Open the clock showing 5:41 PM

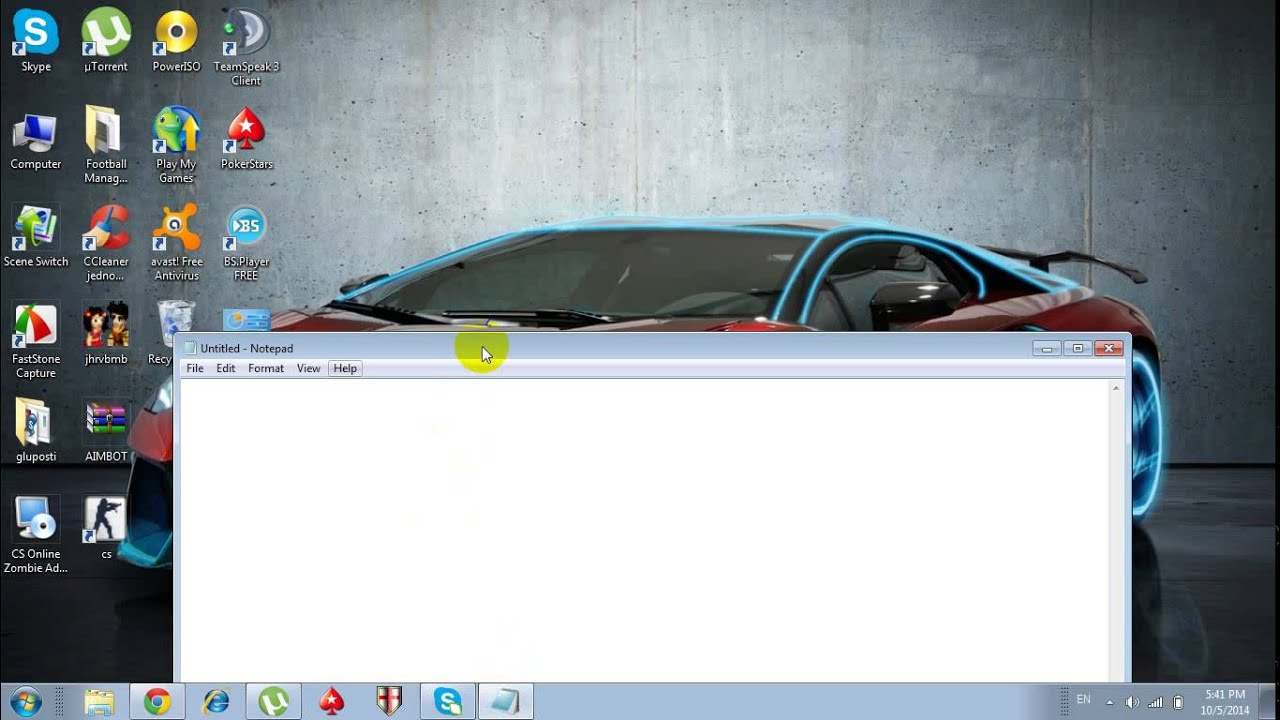[x=1225, y=702]
